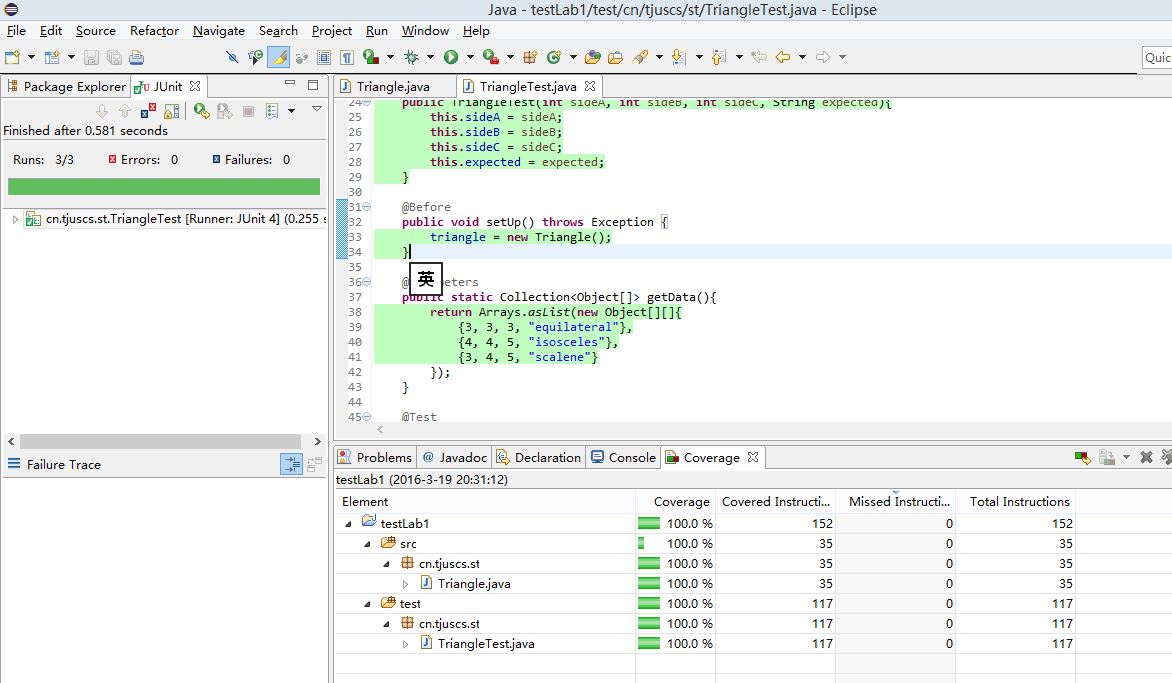
Task: Rerun the JUnit test
Action: pyautogui.click(x=200, y=111)
